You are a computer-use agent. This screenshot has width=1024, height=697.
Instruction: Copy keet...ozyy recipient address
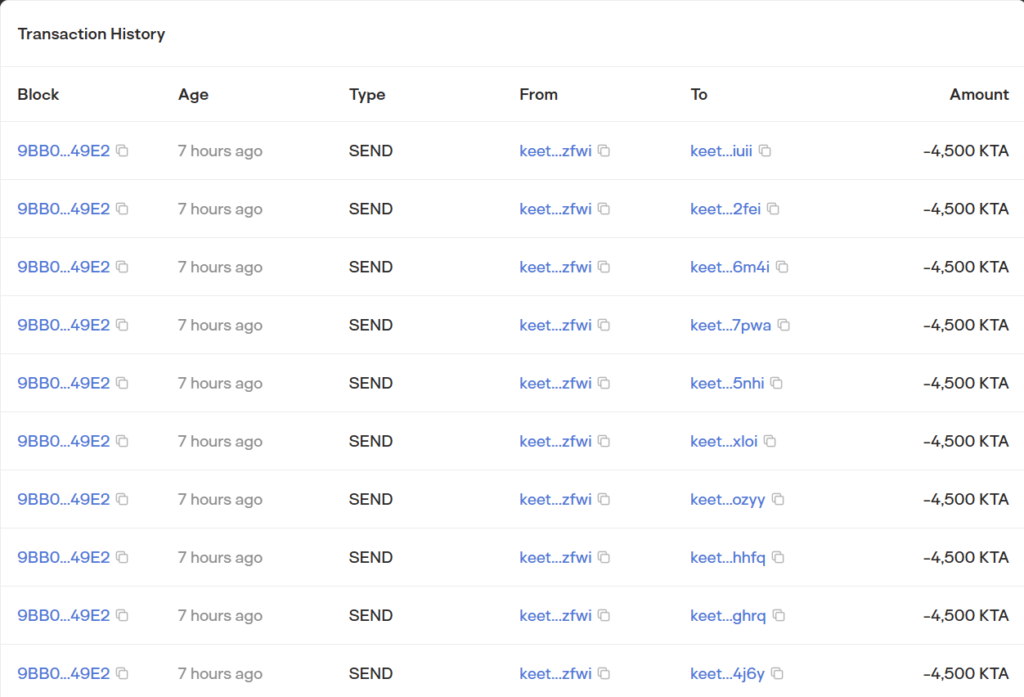tap(778, 500)
